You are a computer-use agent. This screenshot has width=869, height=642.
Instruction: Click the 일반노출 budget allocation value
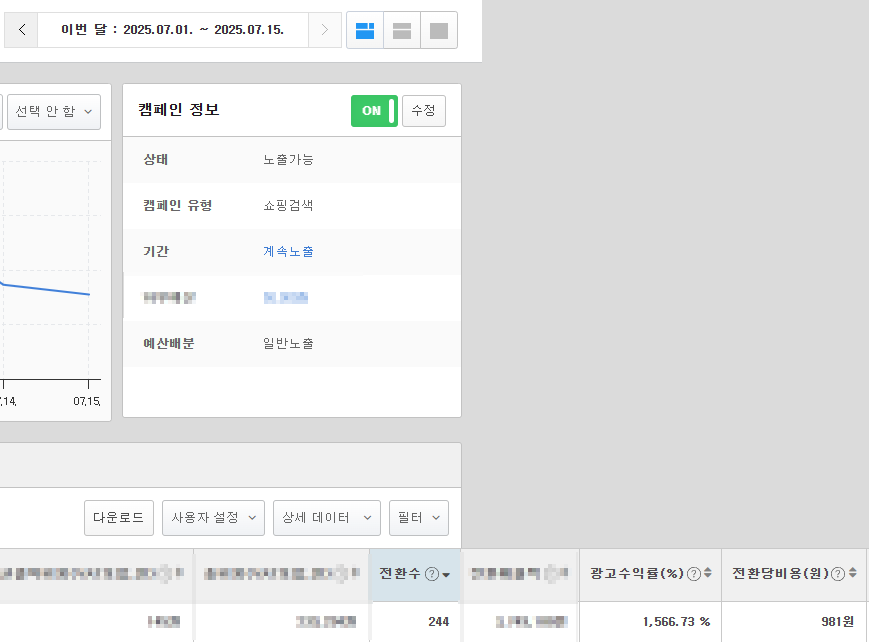tap(288, 344)
